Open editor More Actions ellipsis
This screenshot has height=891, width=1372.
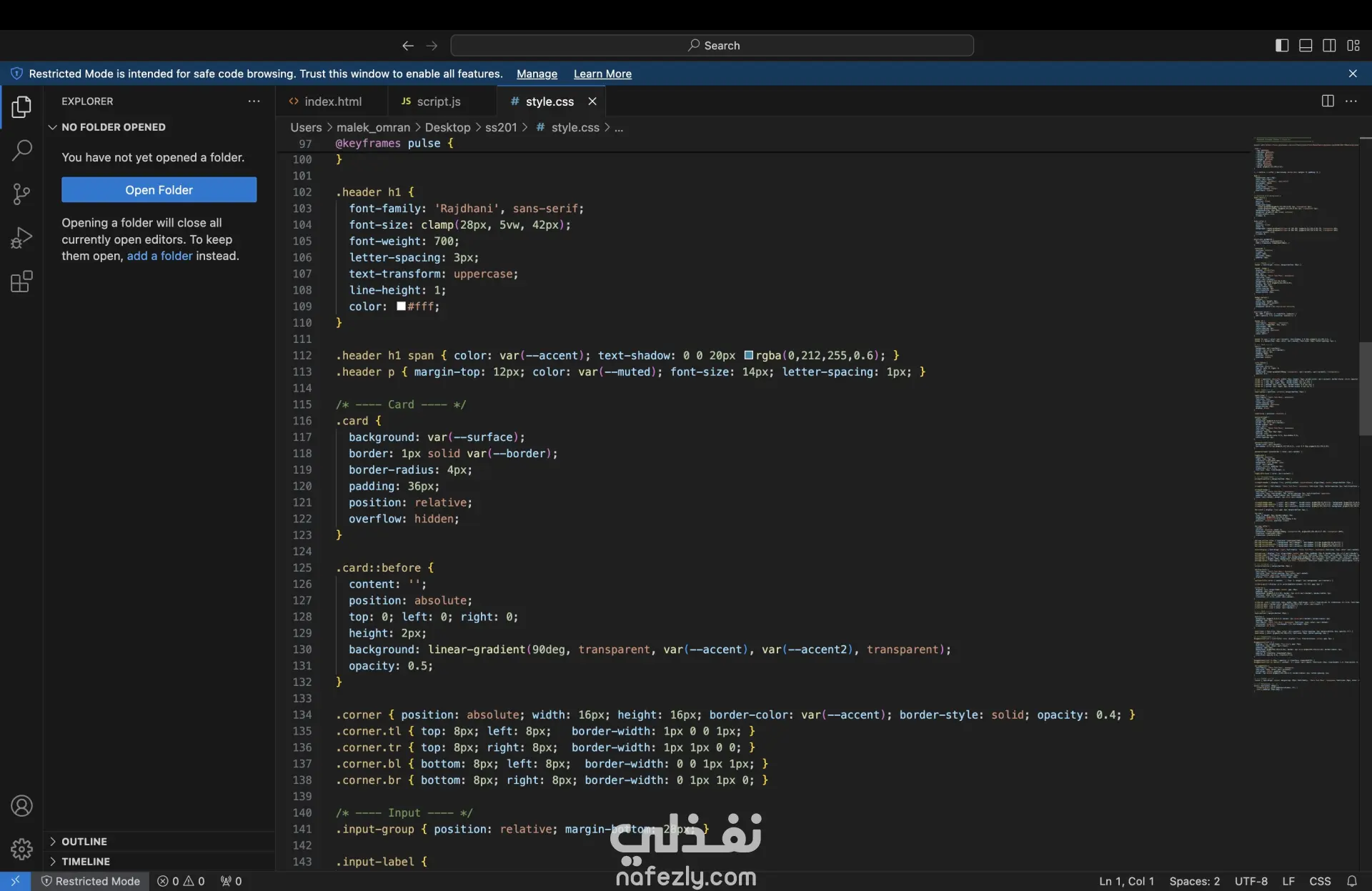coord(1351,101)
